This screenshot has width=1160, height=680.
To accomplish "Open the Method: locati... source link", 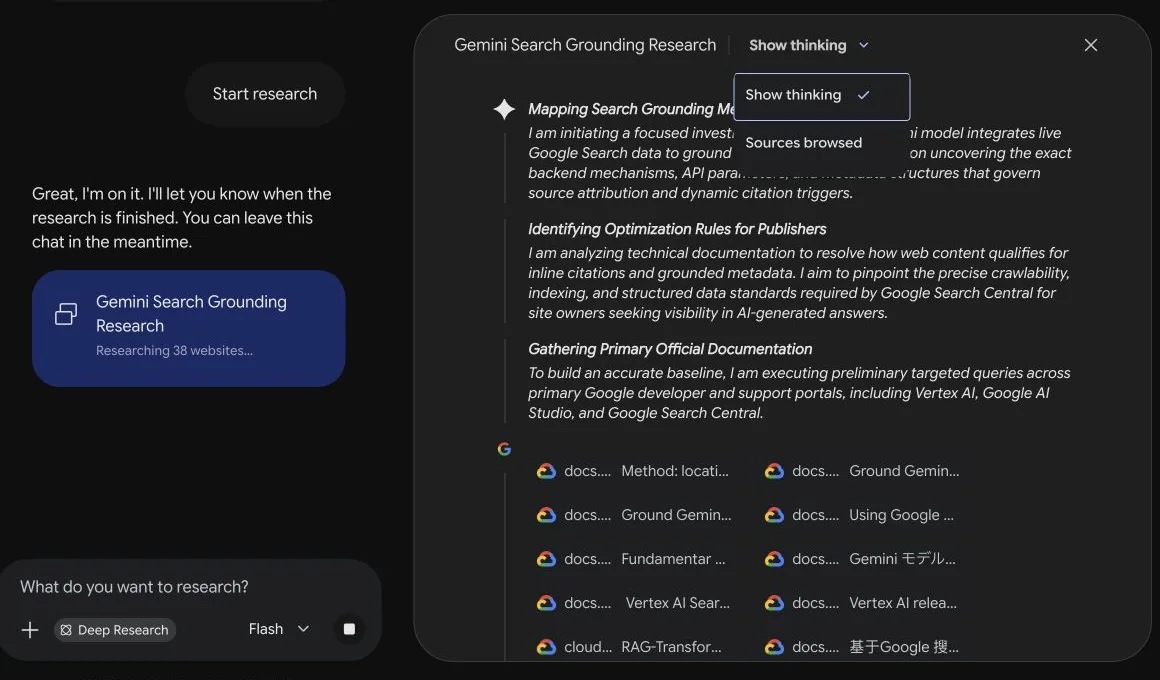I will pos(633,471).
